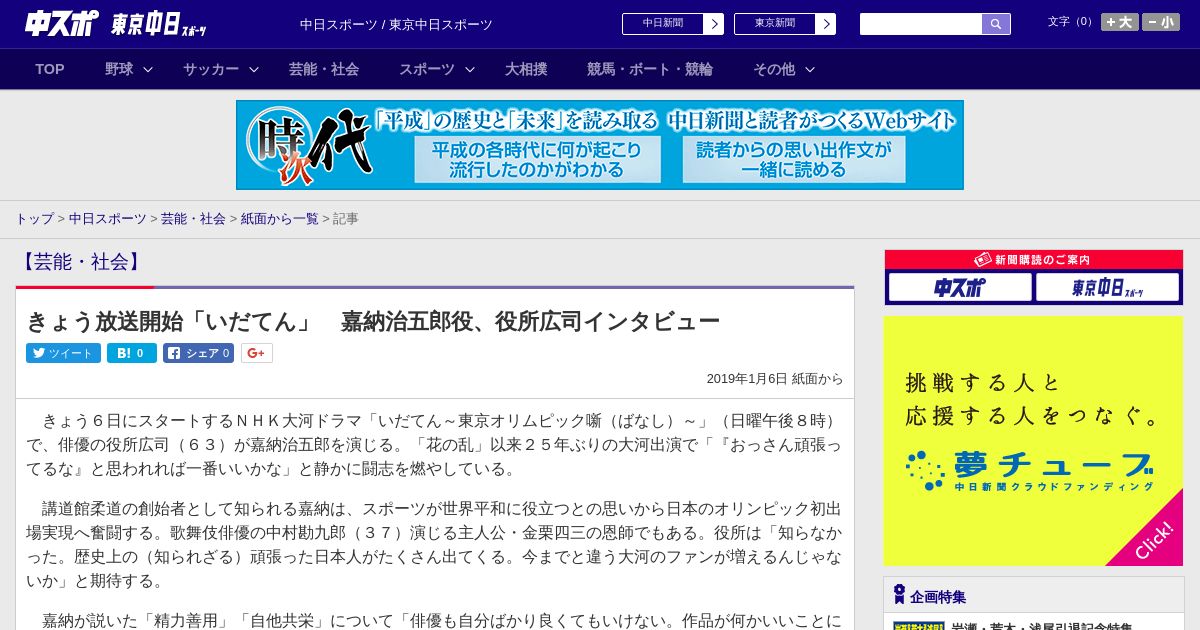Click the 新聞購読のご案内 header
This screenshot has width=1200, height=630.
(x=1033, y=259)
